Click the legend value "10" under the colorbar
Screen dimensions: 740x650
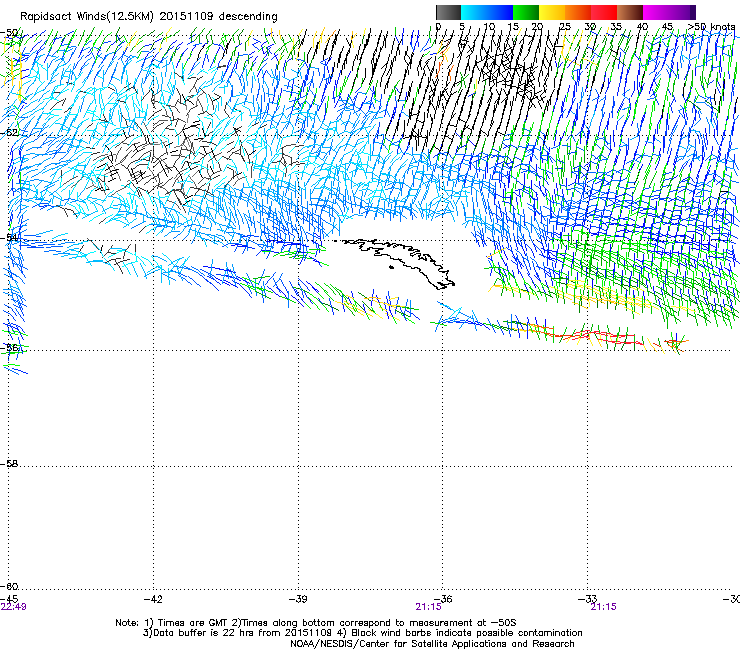[489, 26]
